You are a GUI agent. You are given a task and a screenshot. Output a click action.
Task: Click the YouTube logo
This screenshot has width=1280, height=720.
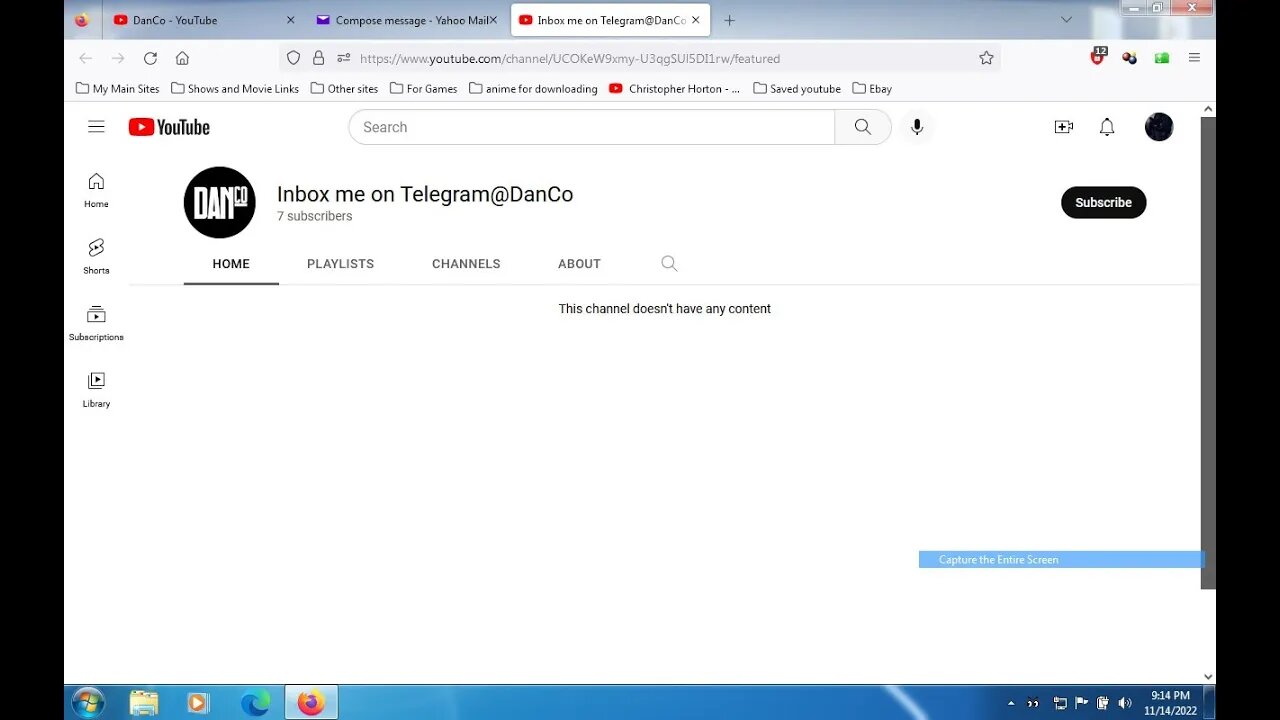pyautogui.click(x=169, y=127)
